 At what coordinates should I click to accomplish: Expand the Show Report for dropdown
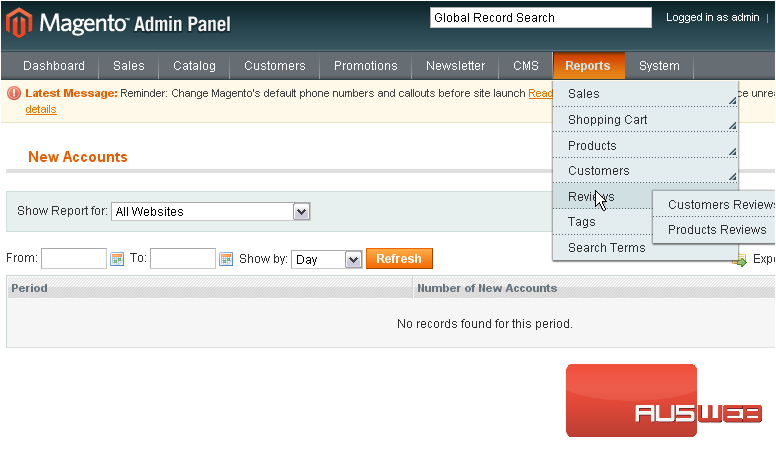[301, 212]
